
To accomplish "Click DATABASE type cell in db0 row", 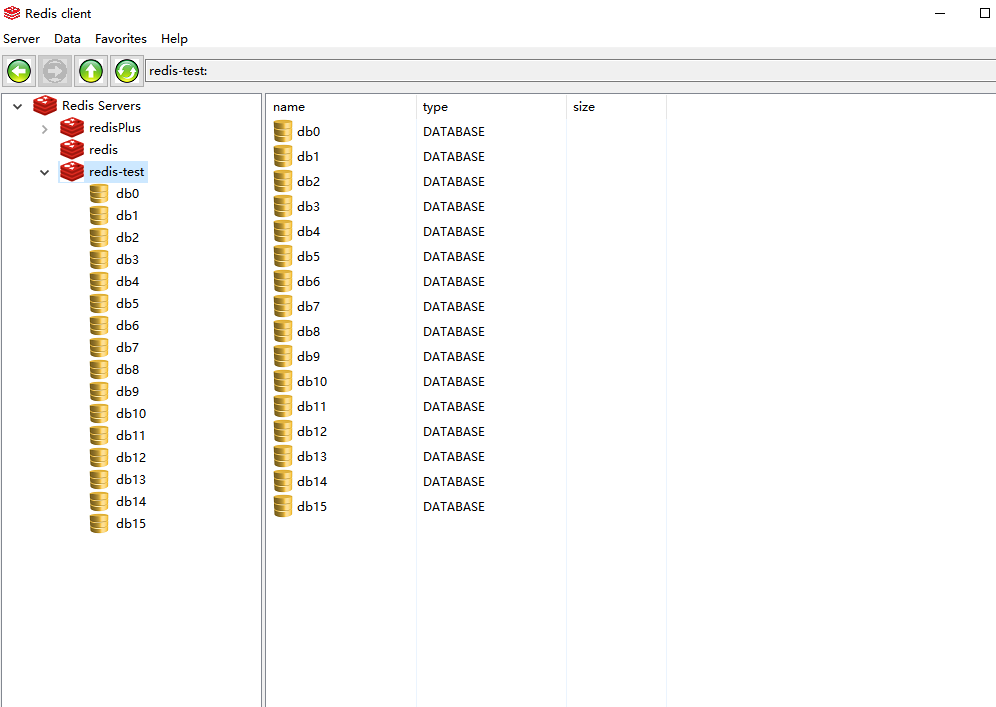I will pos(454,131).
